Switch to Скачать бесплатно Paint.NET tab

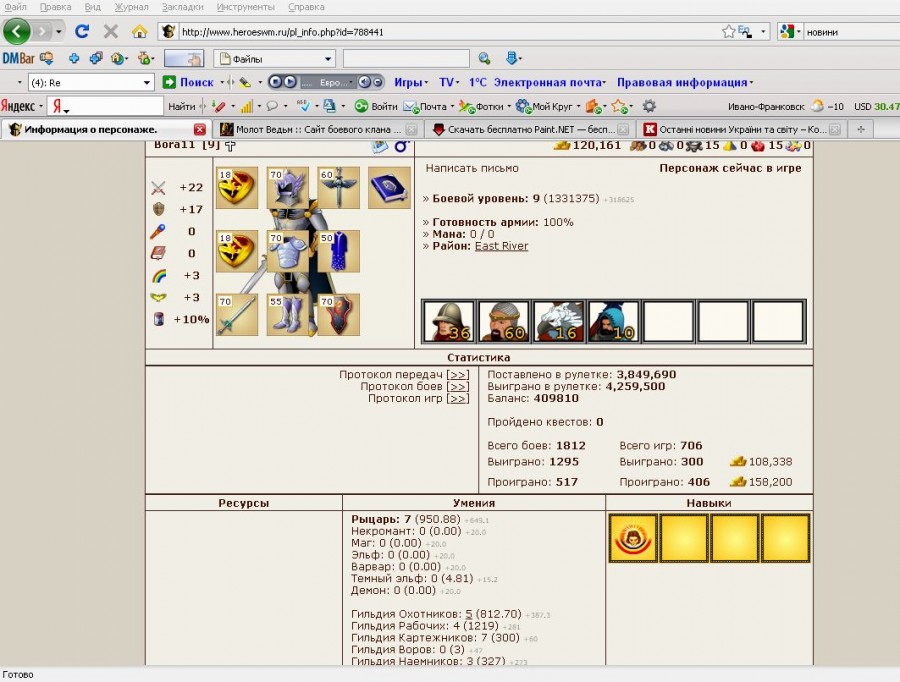530,129
